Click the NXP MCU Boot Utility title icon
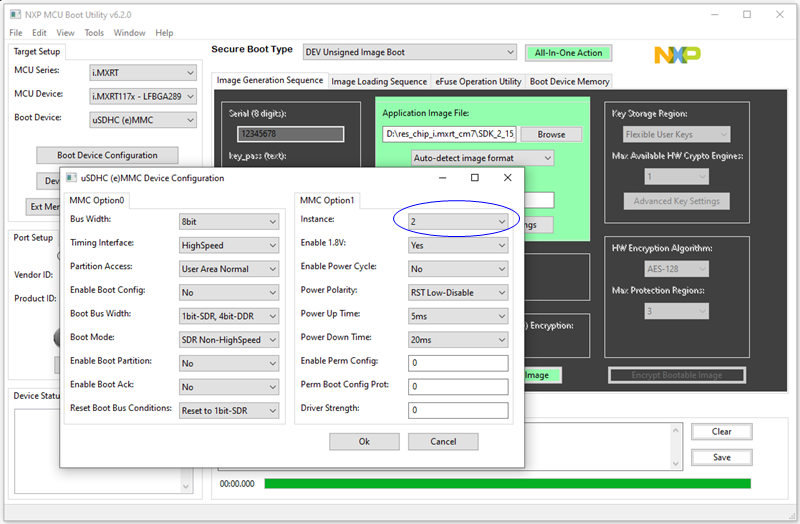Viewport: 800px width, 524px height. (15, 14)
